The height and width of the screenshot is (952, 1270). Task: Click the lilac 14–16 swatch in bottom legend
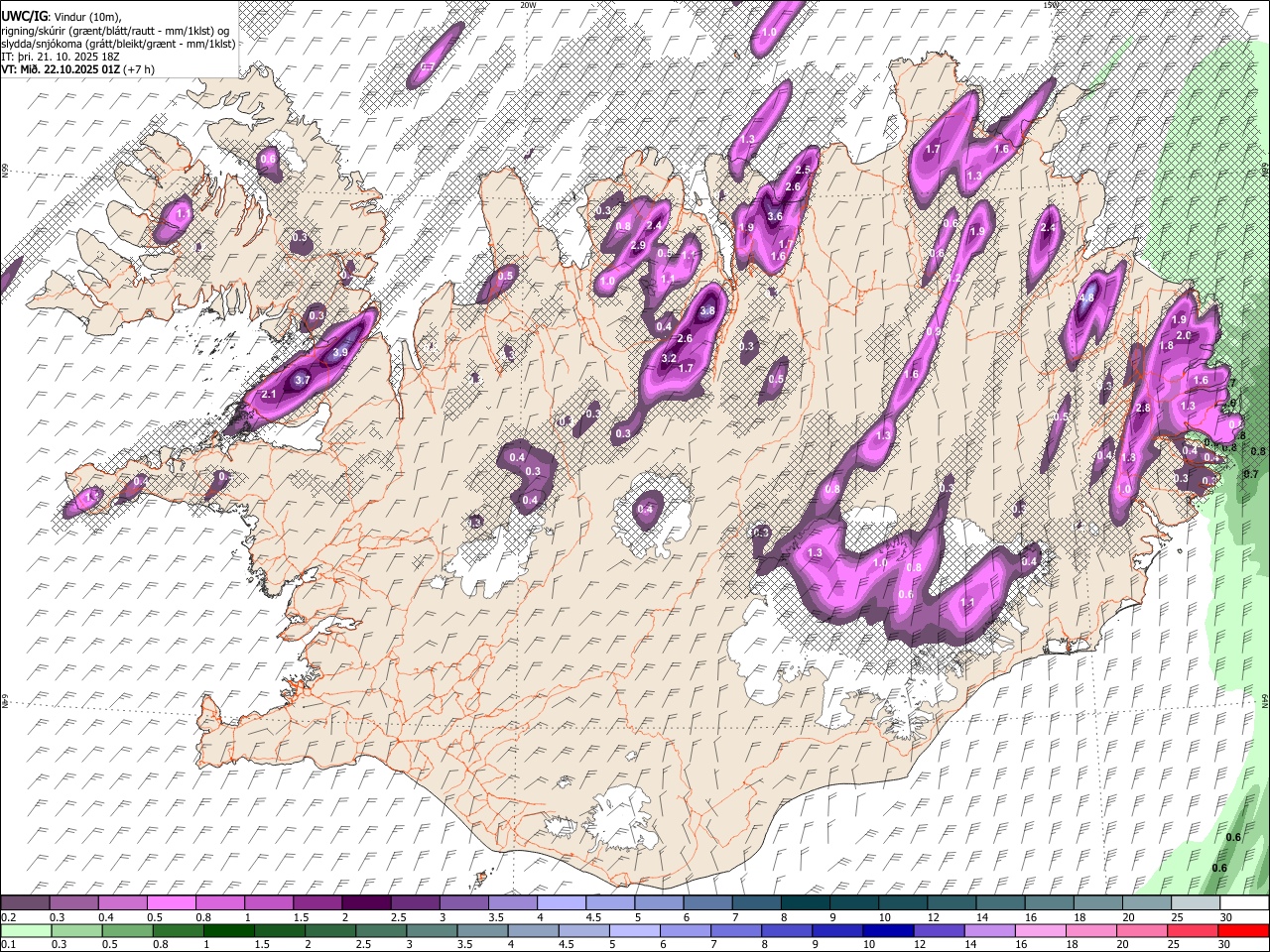(x=989, y=931)
